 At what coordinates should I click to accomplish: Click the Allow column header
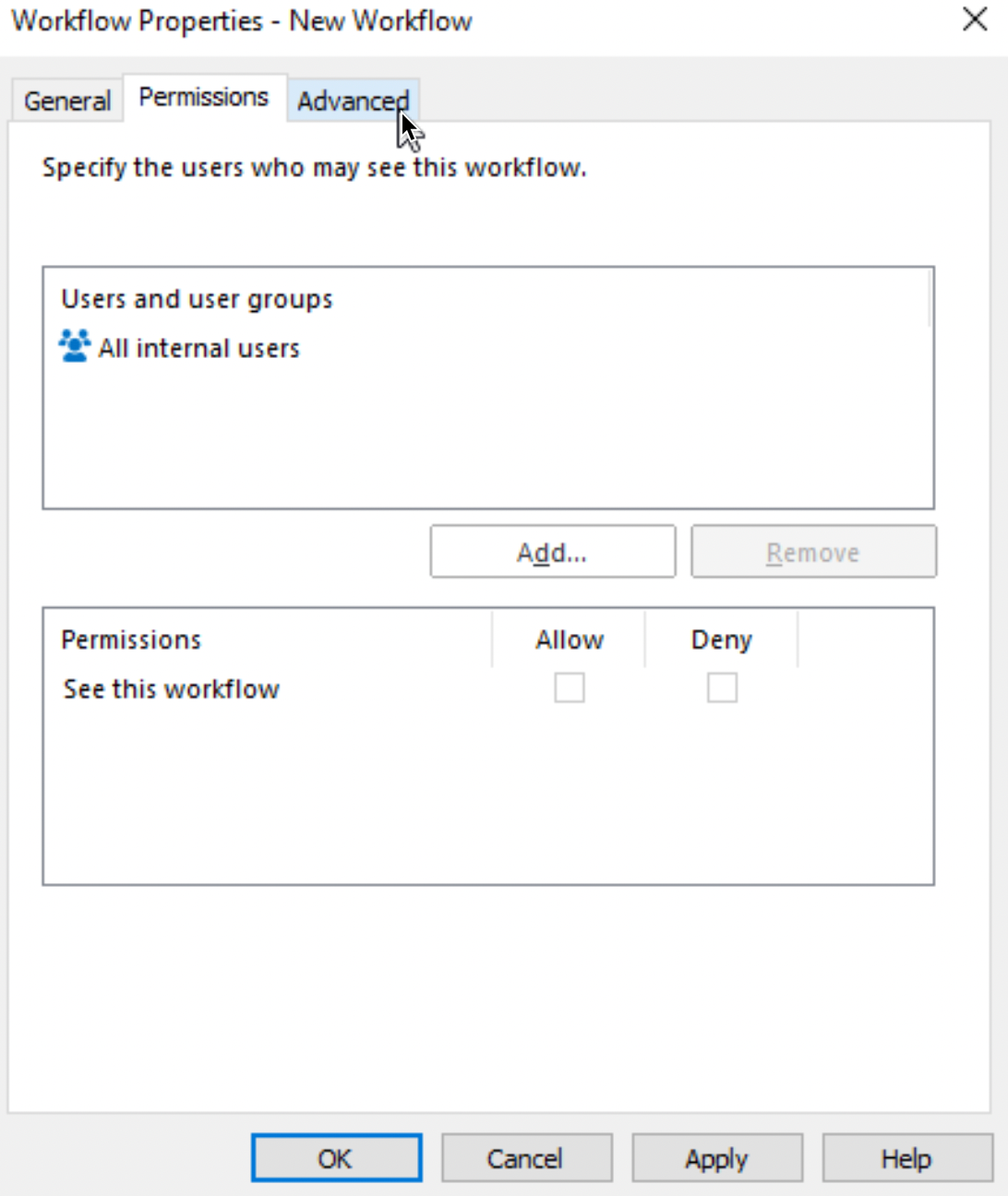pyautogui.click(x=570, y=640)
